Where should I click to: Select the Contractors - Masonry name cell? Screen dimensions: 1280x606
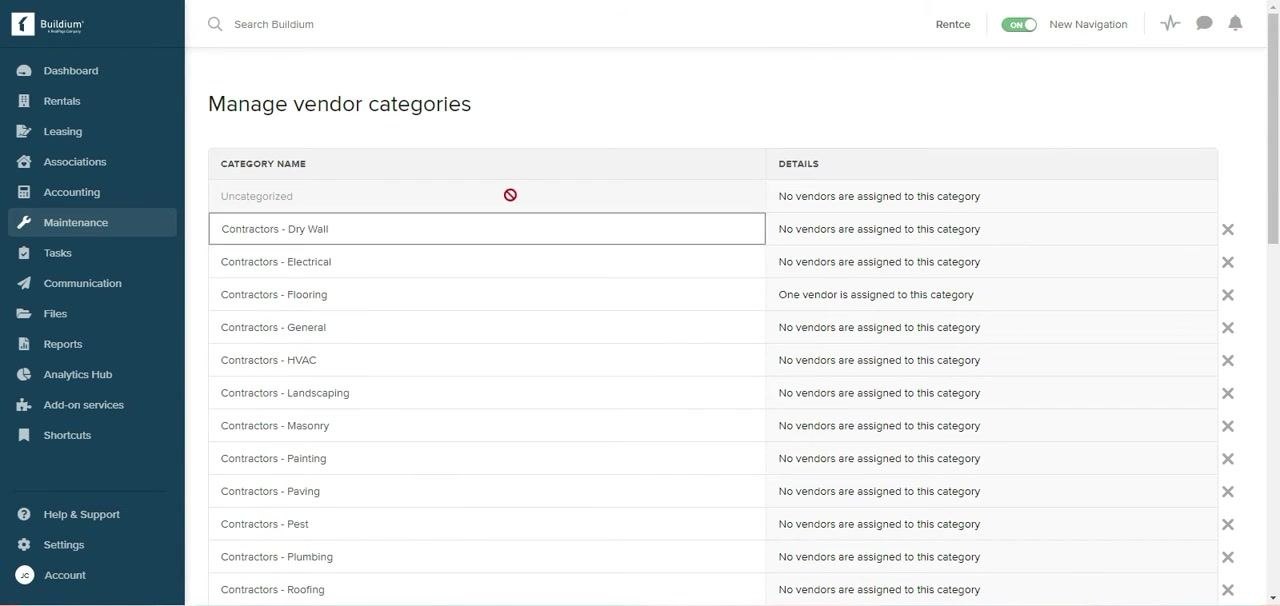(x=487, y=426)
